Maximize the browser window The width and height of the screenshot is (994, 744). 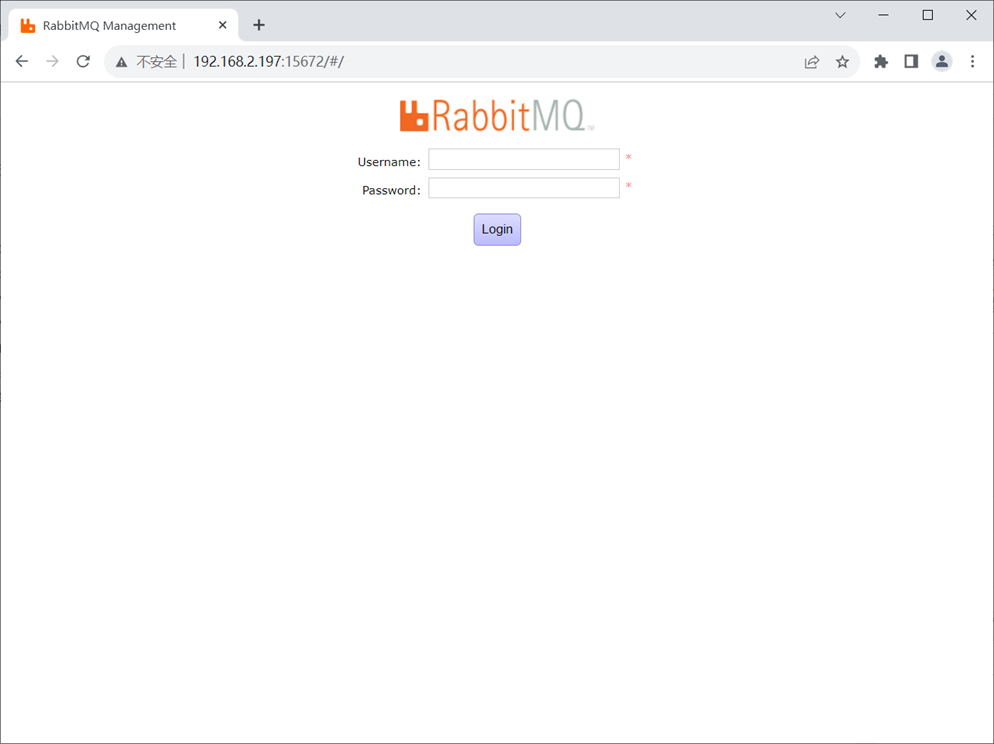[x=927, y=15]
